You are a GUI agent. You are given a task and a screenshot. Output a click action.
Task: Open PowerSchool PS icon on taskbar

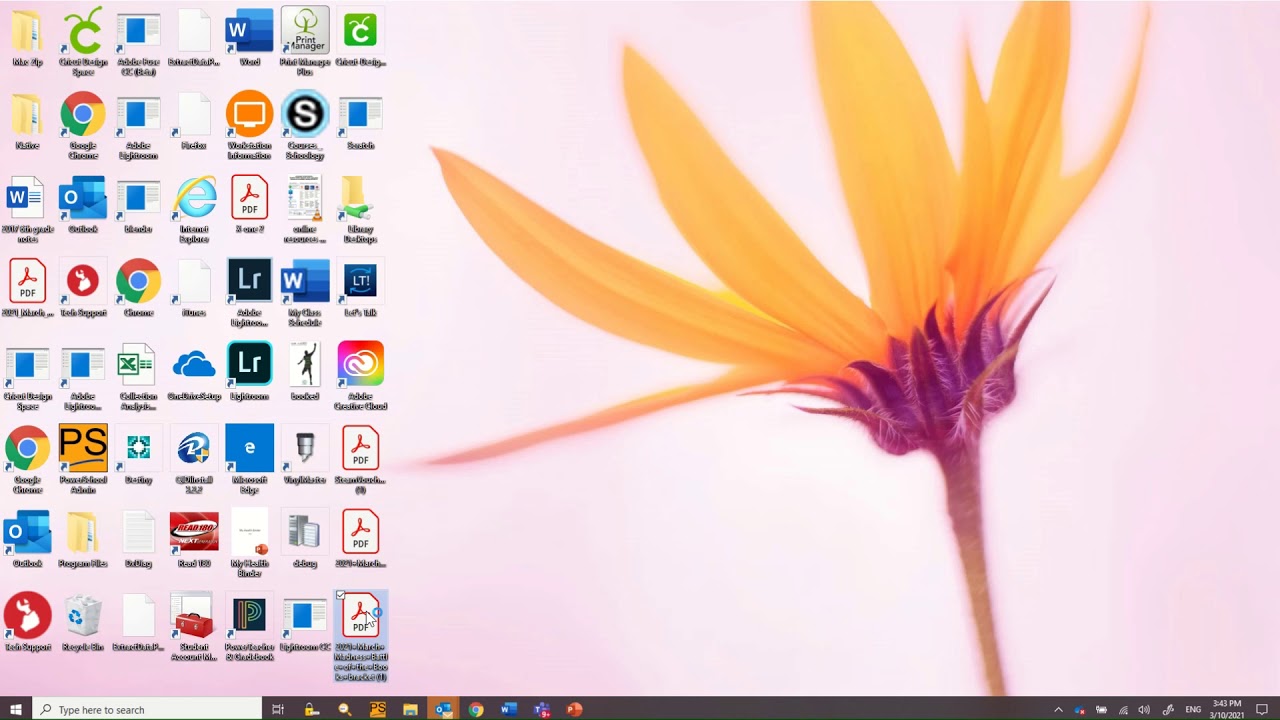click(x=377, y=709)
